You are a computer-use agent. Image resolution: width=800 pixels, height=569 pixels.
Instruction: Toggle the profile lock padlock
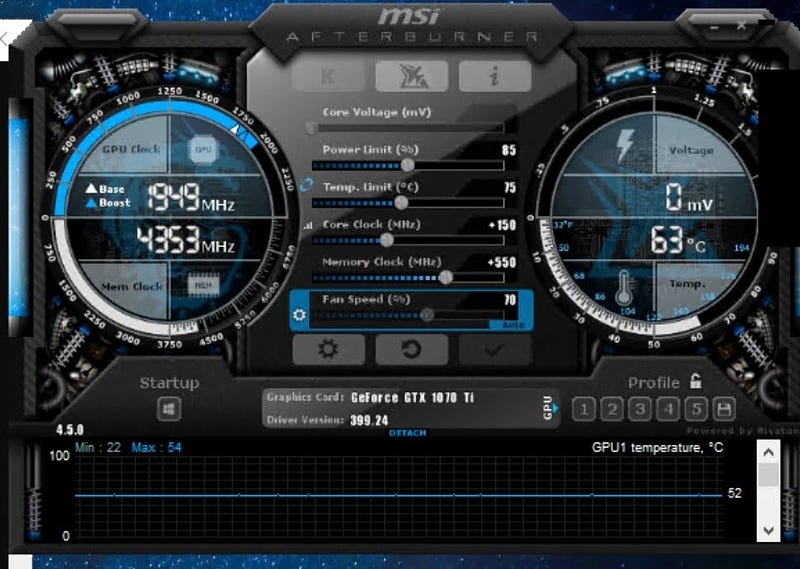click(x=695, y=381)
